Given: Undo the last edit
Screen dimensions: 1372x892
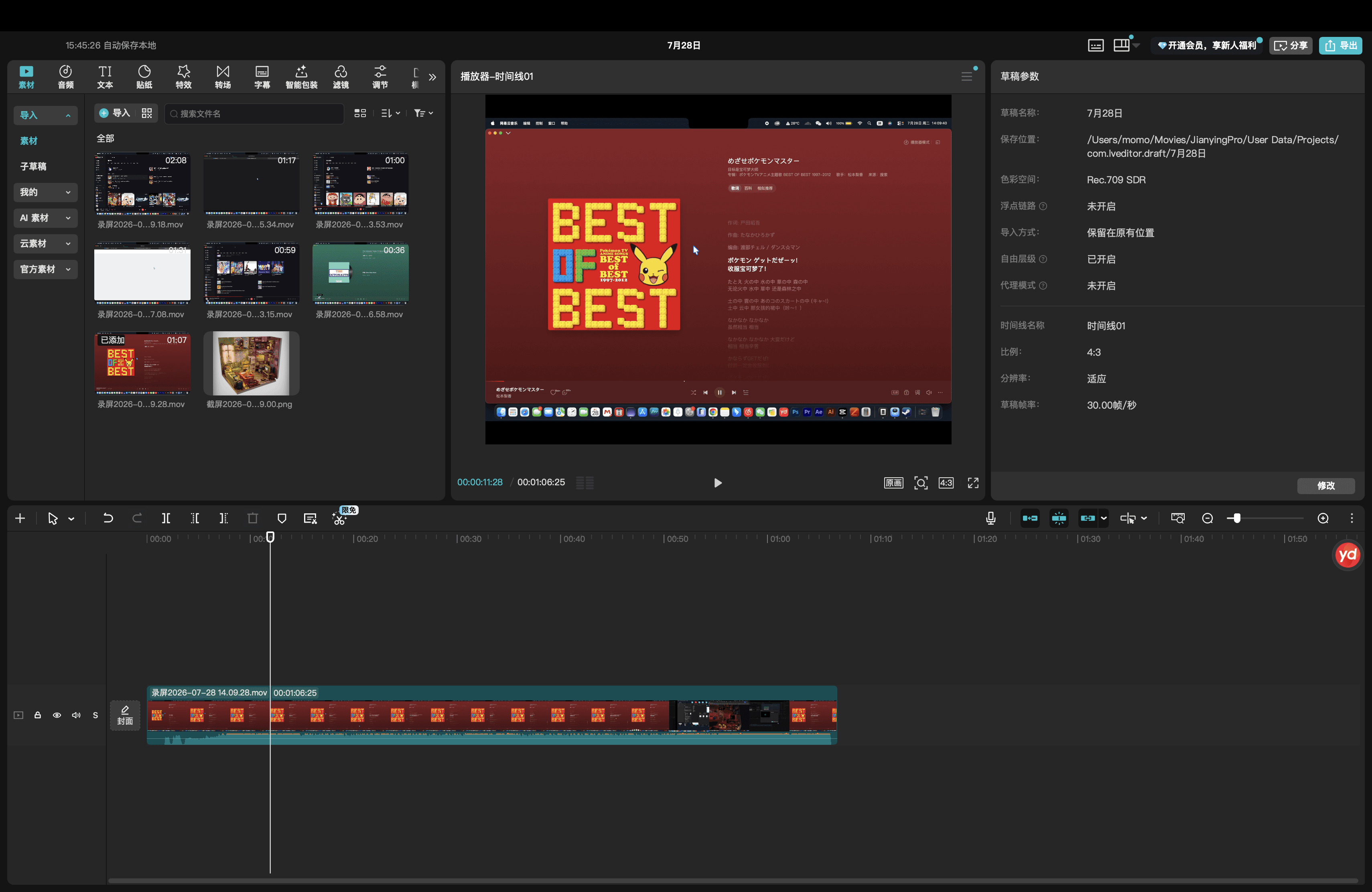Looking at the screenshot, I should 108,519.
